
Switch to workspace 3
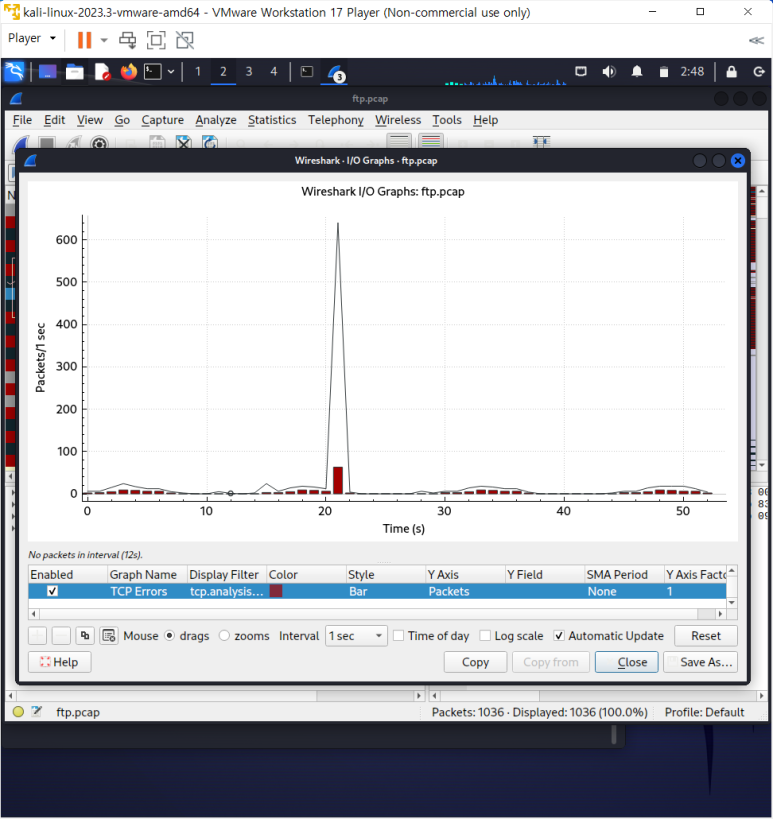[249, 72]
